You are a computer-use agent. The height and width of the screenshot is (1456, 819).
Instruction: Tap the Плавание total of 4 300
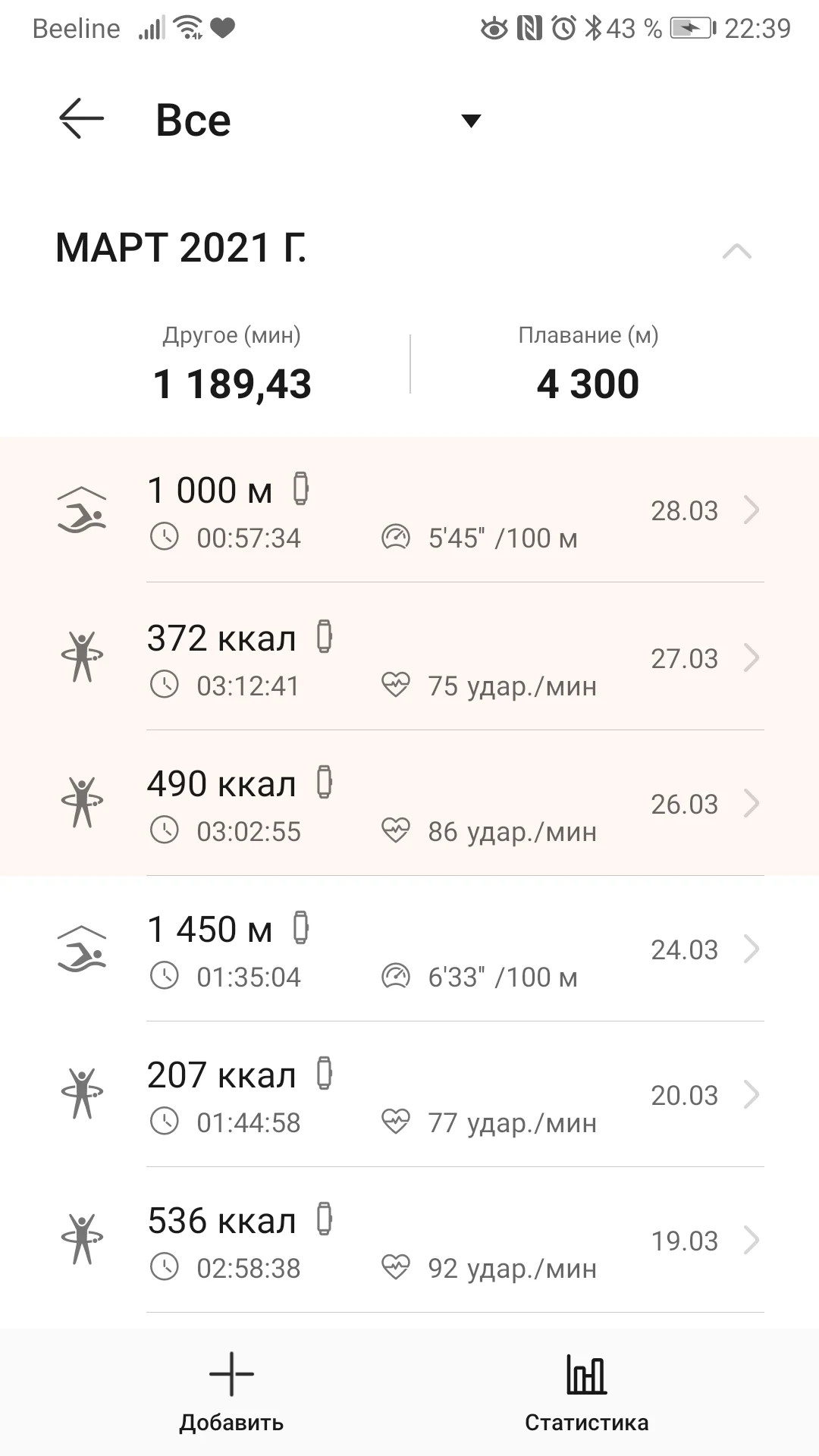588,384
